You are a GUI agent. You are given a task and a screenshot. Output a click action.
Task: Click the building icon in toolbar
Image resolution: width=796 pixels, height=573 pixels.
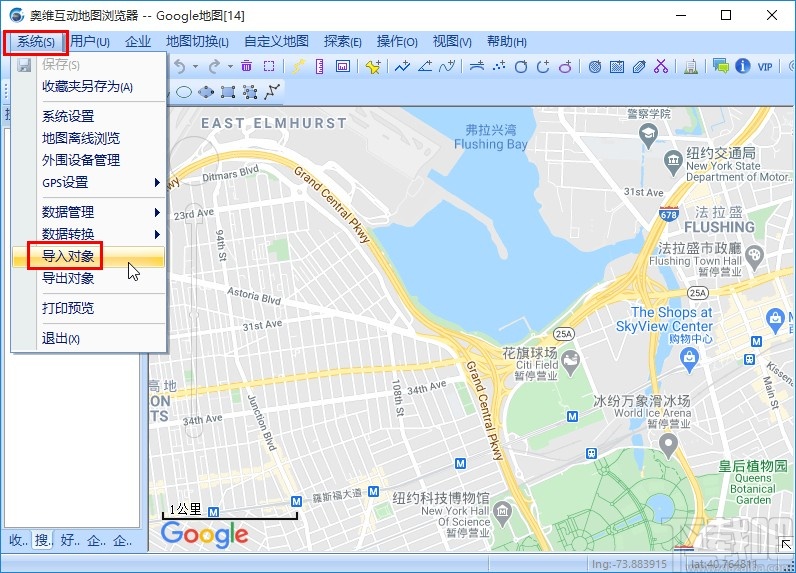point(690,66)
